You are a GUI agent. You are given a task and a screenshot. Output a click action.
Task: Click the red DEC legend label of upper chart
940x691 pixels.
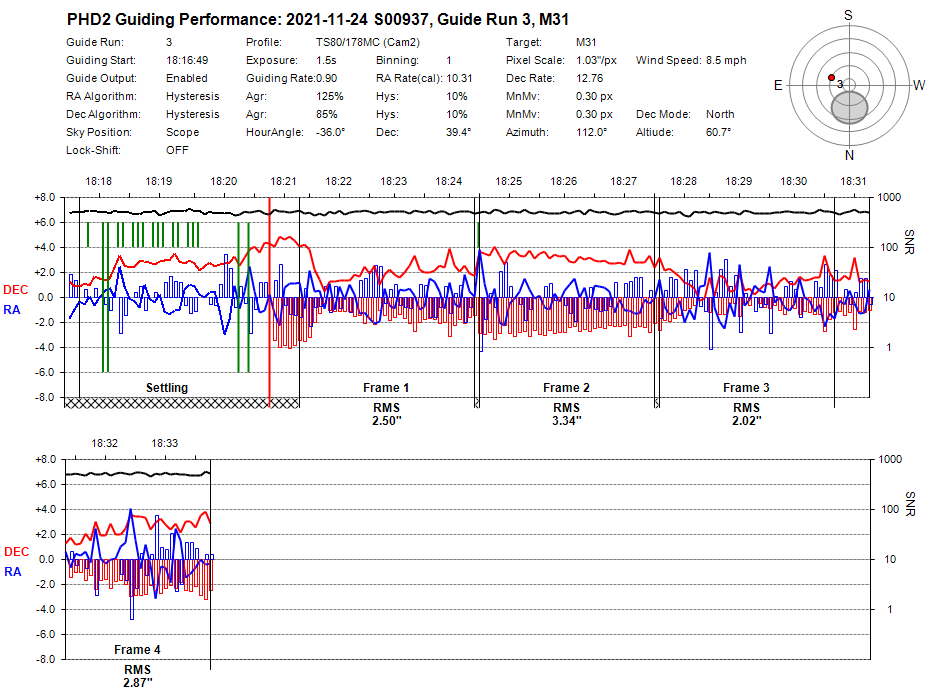click(16, 290)
